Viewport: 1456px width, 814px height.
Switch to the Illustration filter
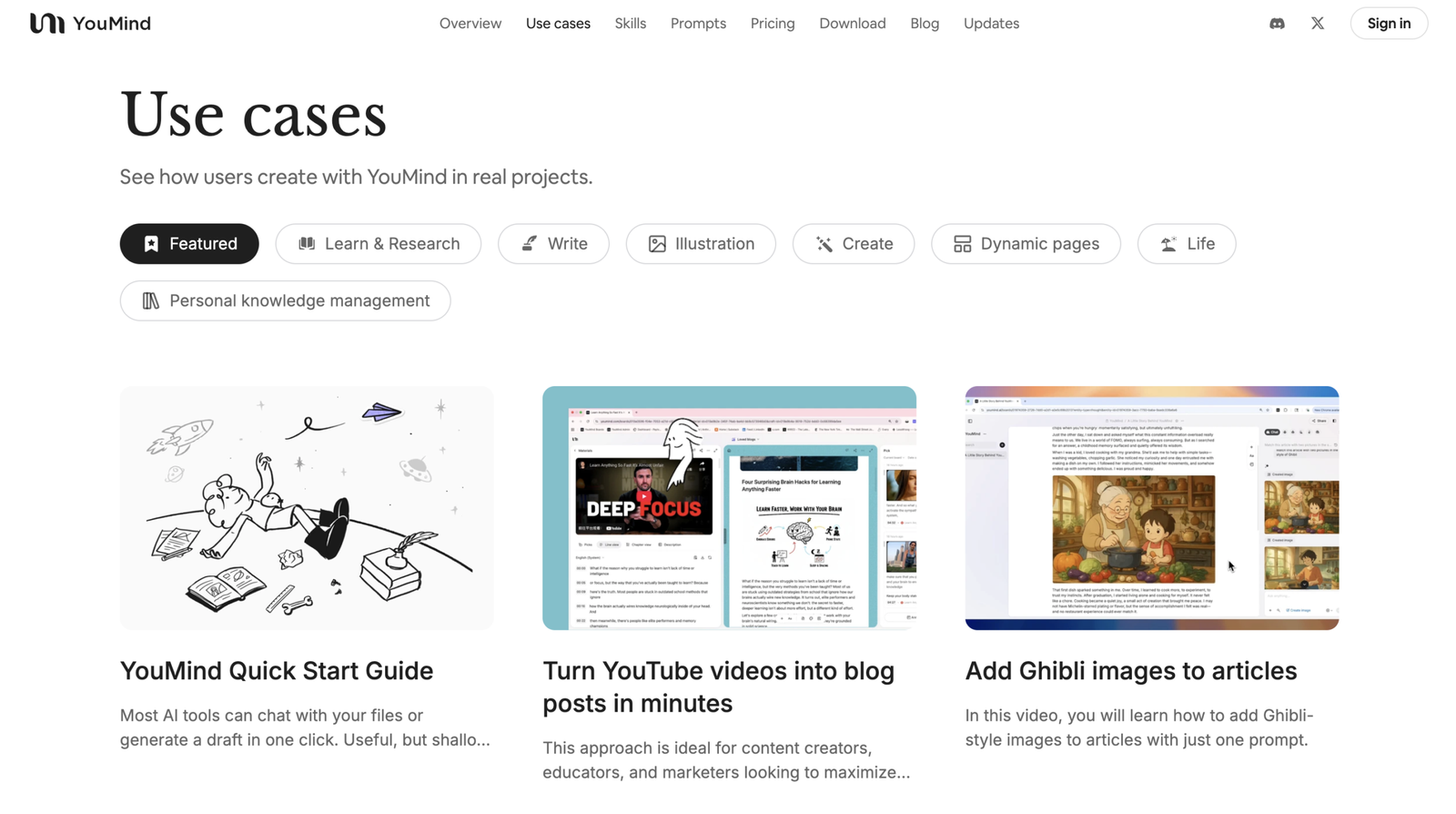click(x=701, y=244)
